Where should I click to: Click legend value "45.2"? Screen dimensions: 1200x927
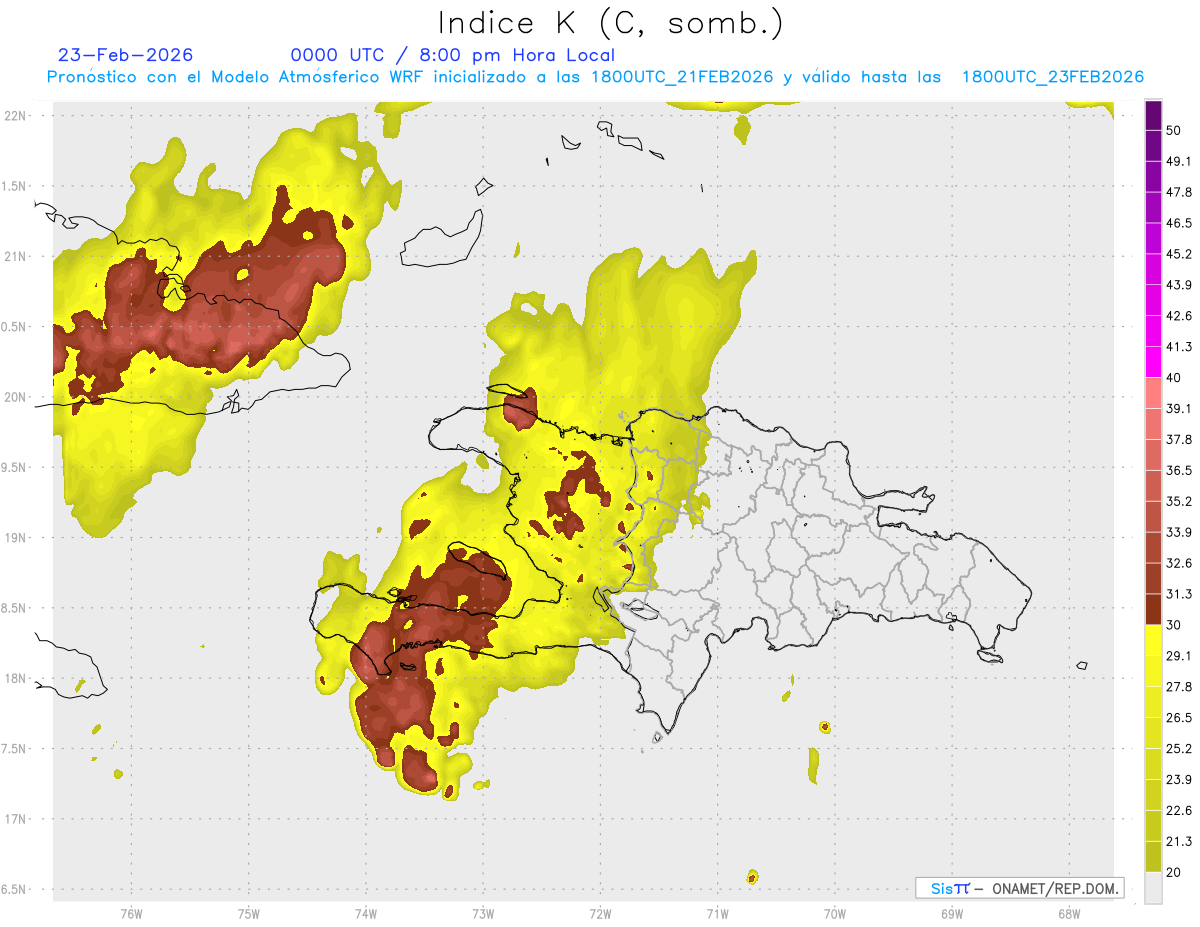[1179, 254]
